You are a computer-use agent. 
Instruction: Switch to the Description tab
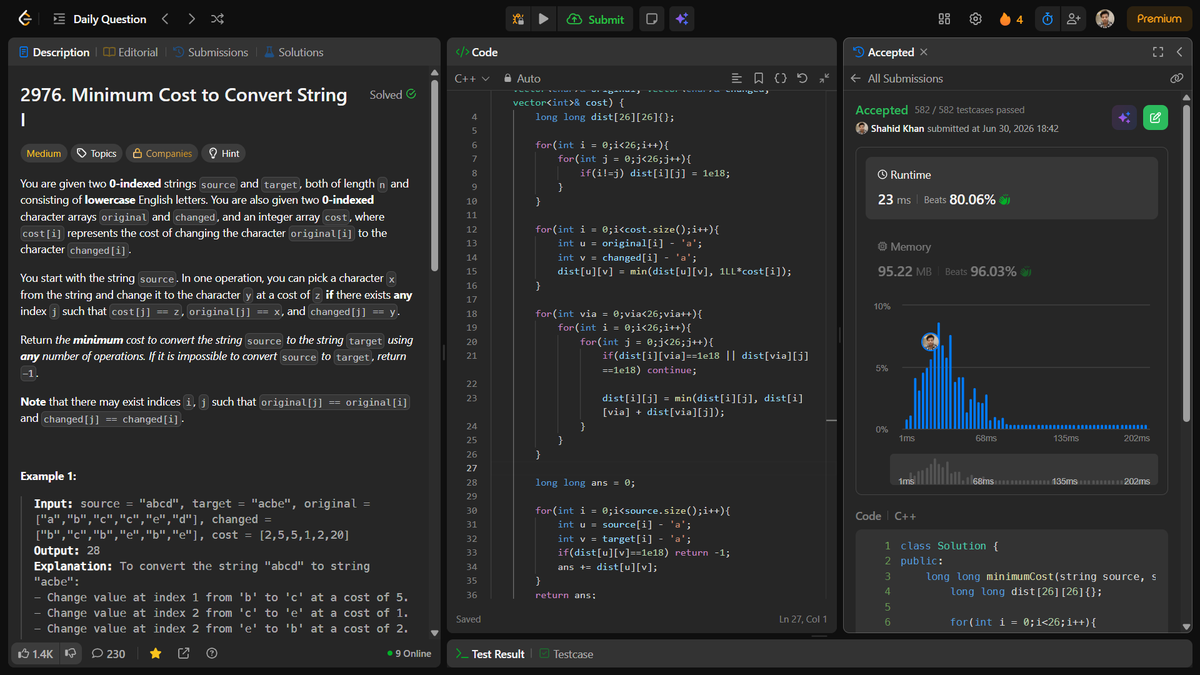[x=53, y=52]
